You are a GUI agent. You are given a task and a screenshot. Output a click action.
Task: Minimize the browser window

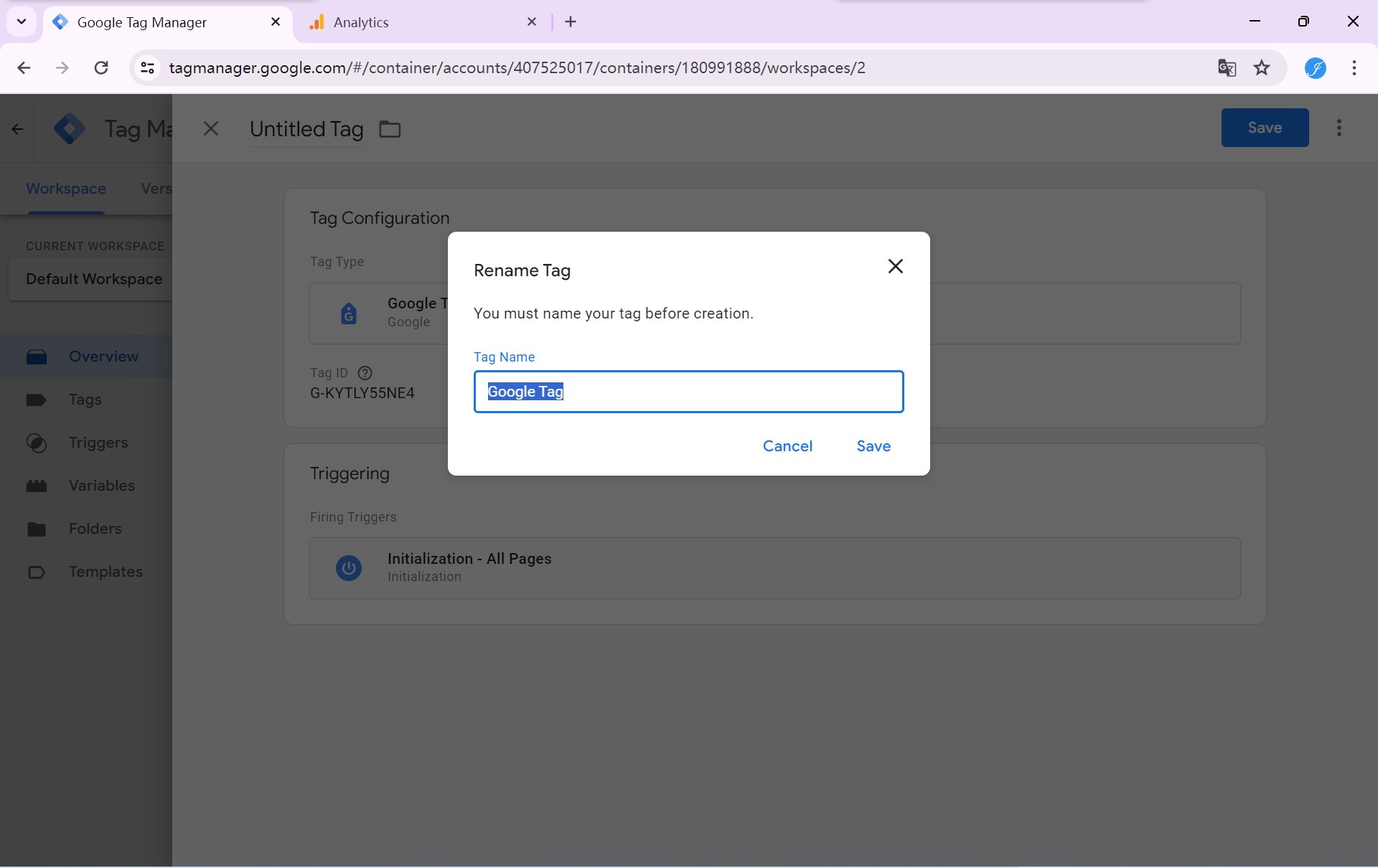coord(1255,22)
